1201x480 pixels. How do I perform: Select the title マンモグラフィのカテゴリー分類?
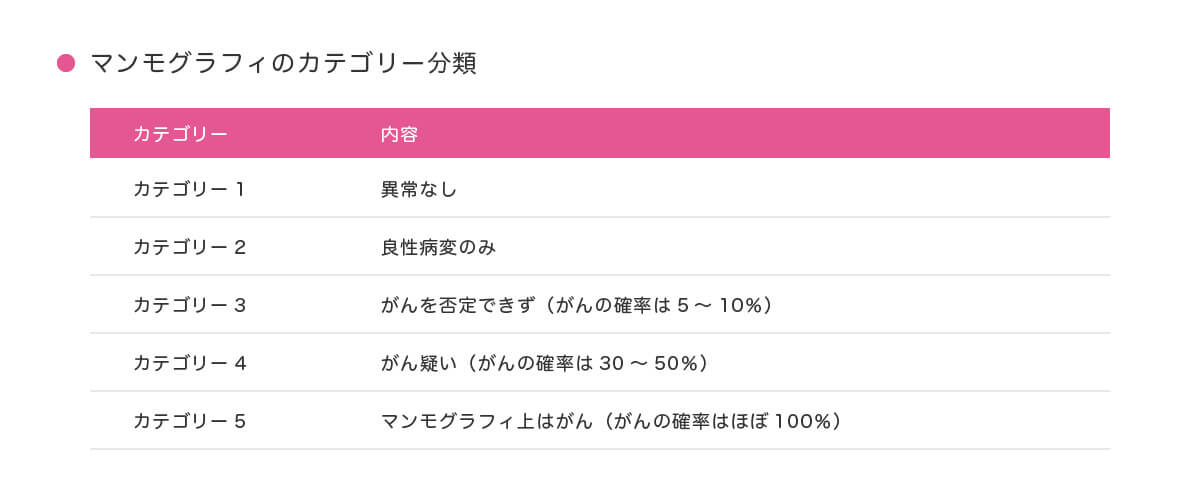pyautogui.click(x=283, y=64)
